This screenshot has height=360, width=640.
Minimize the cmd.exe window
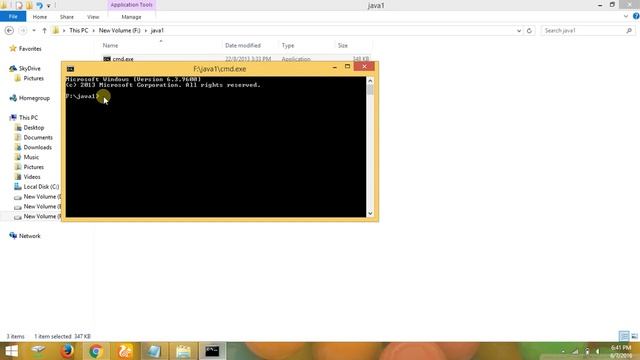tap(335, 67)
